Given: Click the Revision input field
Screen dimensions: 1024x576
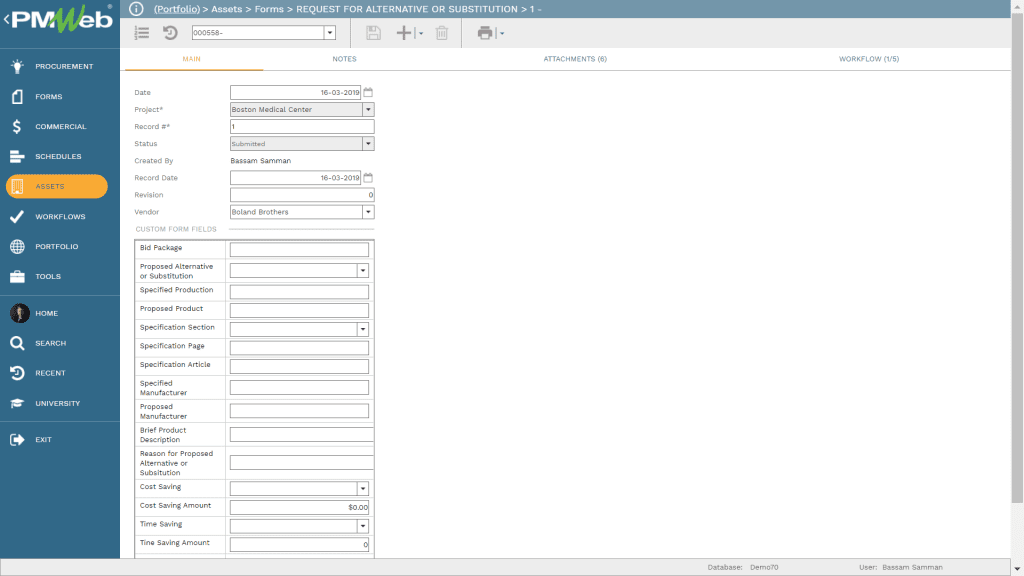Looking at the screenshot, I should pyautogui.click(x=302, y=195).
